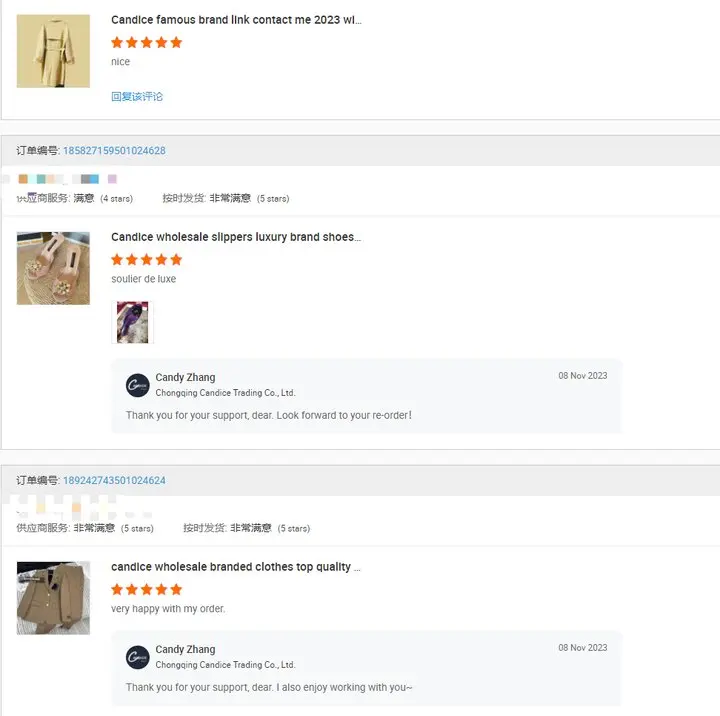Click Chongqing Candice Trading Co. in second reply
Image resolution: width=720 pixels, height=716 pixels.
[x=225, y=665]
